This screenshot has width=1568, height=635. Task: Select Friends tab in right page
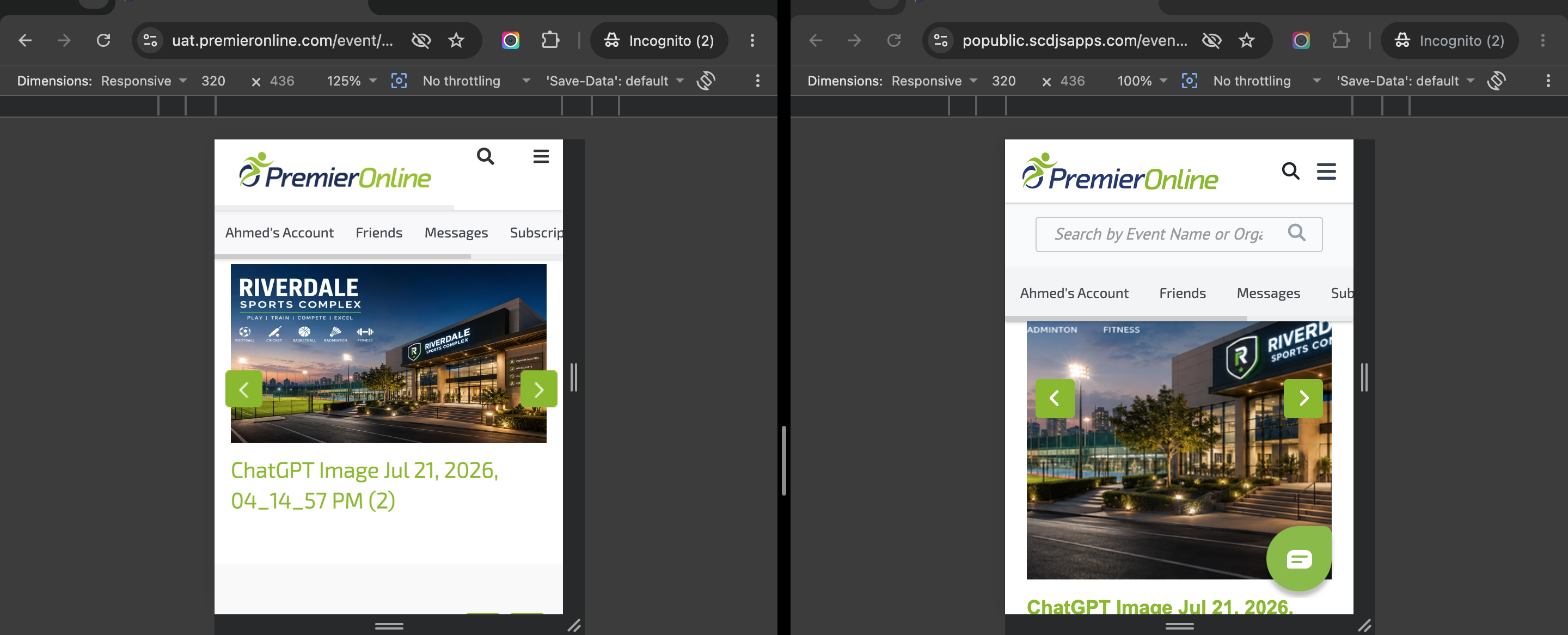1182,293
